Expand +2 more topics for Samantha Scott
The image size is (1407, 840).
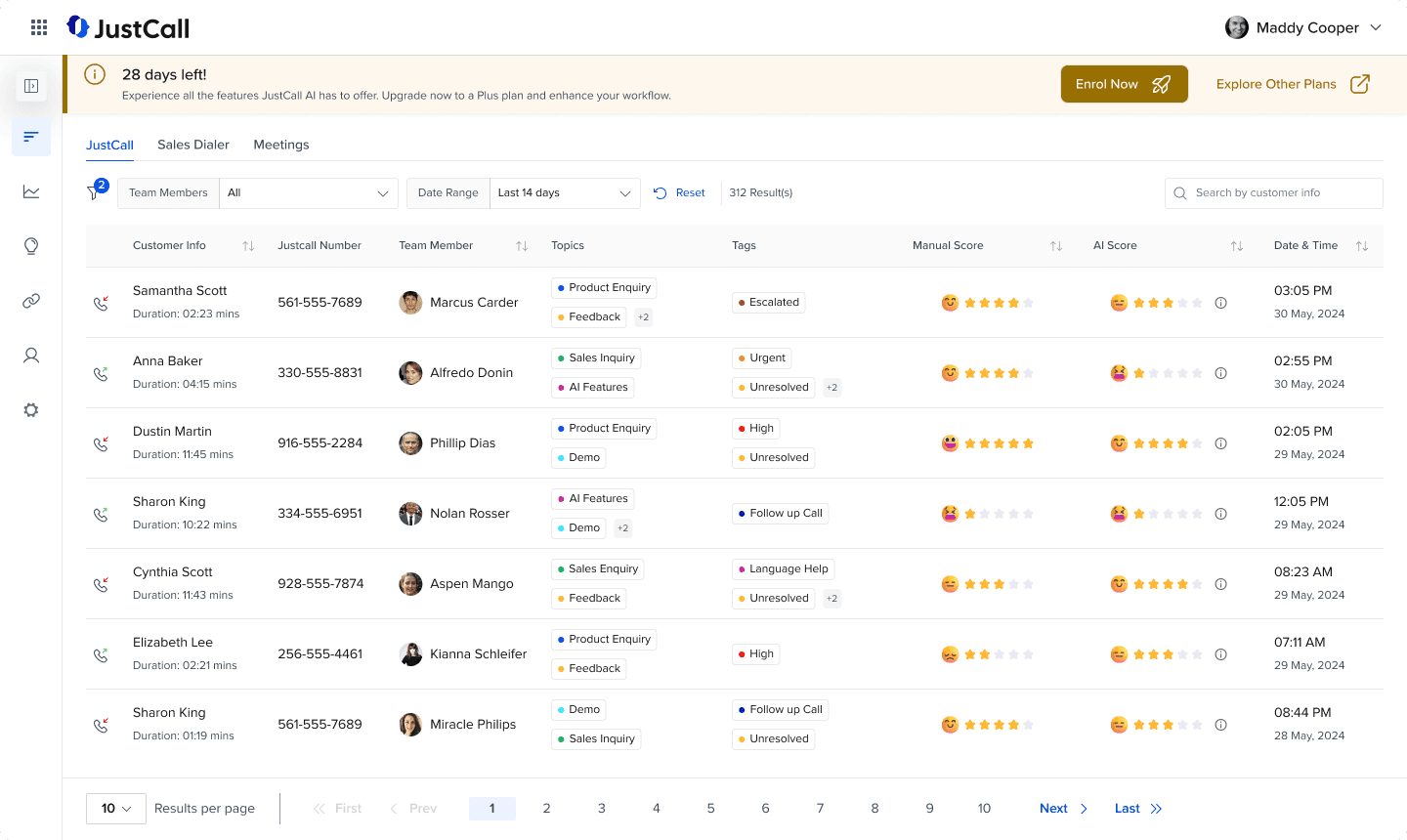[643, 317]
